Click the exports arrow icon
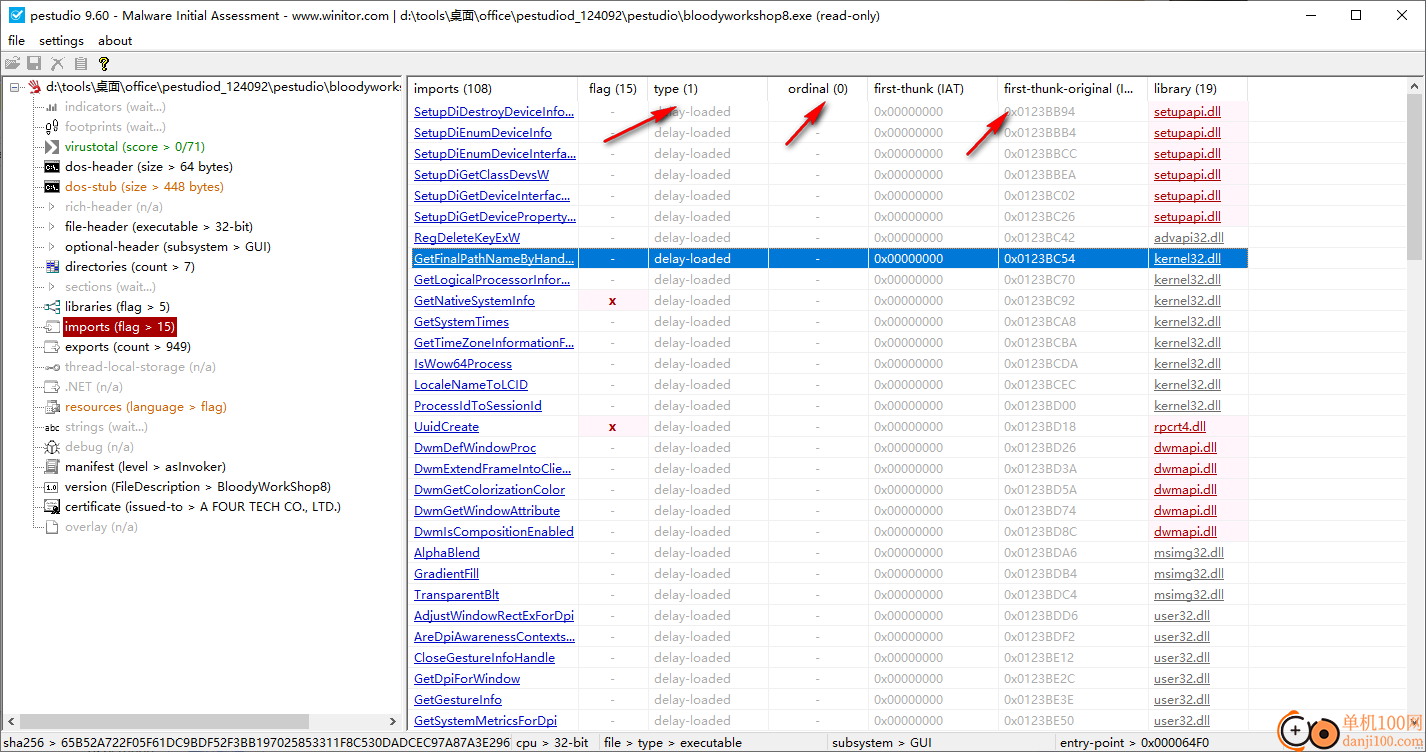 coord(52,347)
